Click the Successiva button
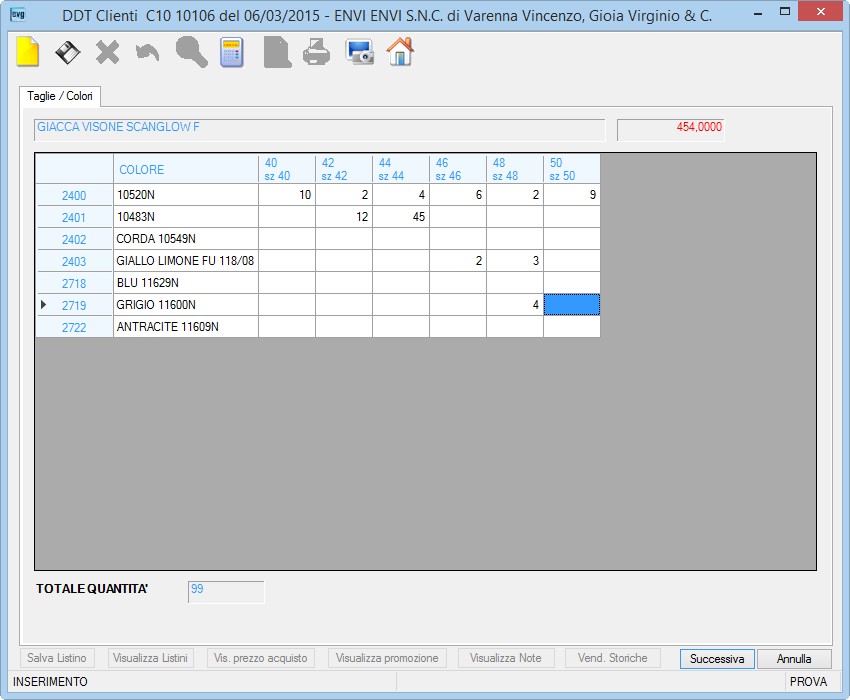 tap(717, 659)
